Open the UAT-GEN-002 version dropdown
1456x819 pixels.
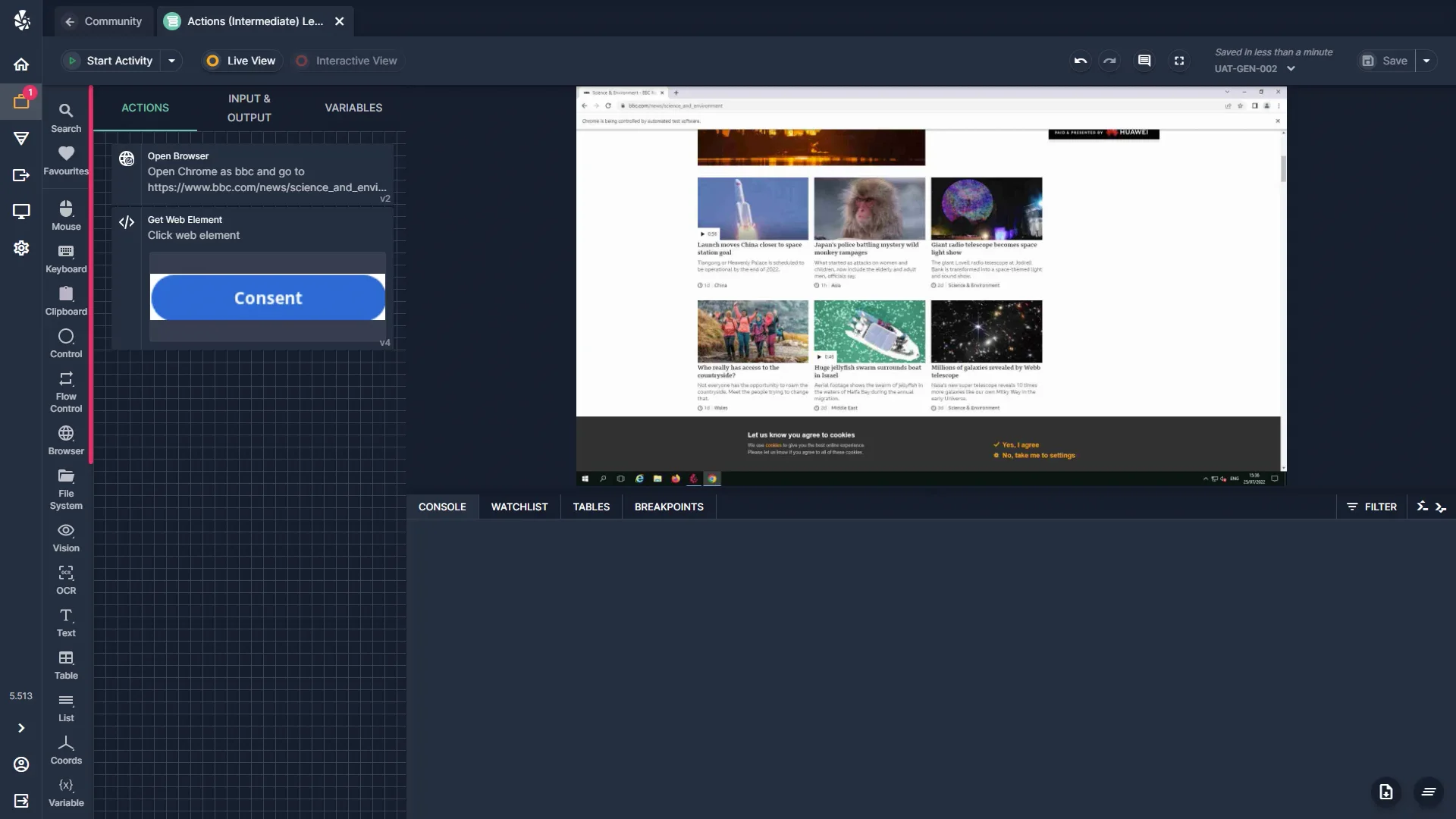tap(1291, 68)
